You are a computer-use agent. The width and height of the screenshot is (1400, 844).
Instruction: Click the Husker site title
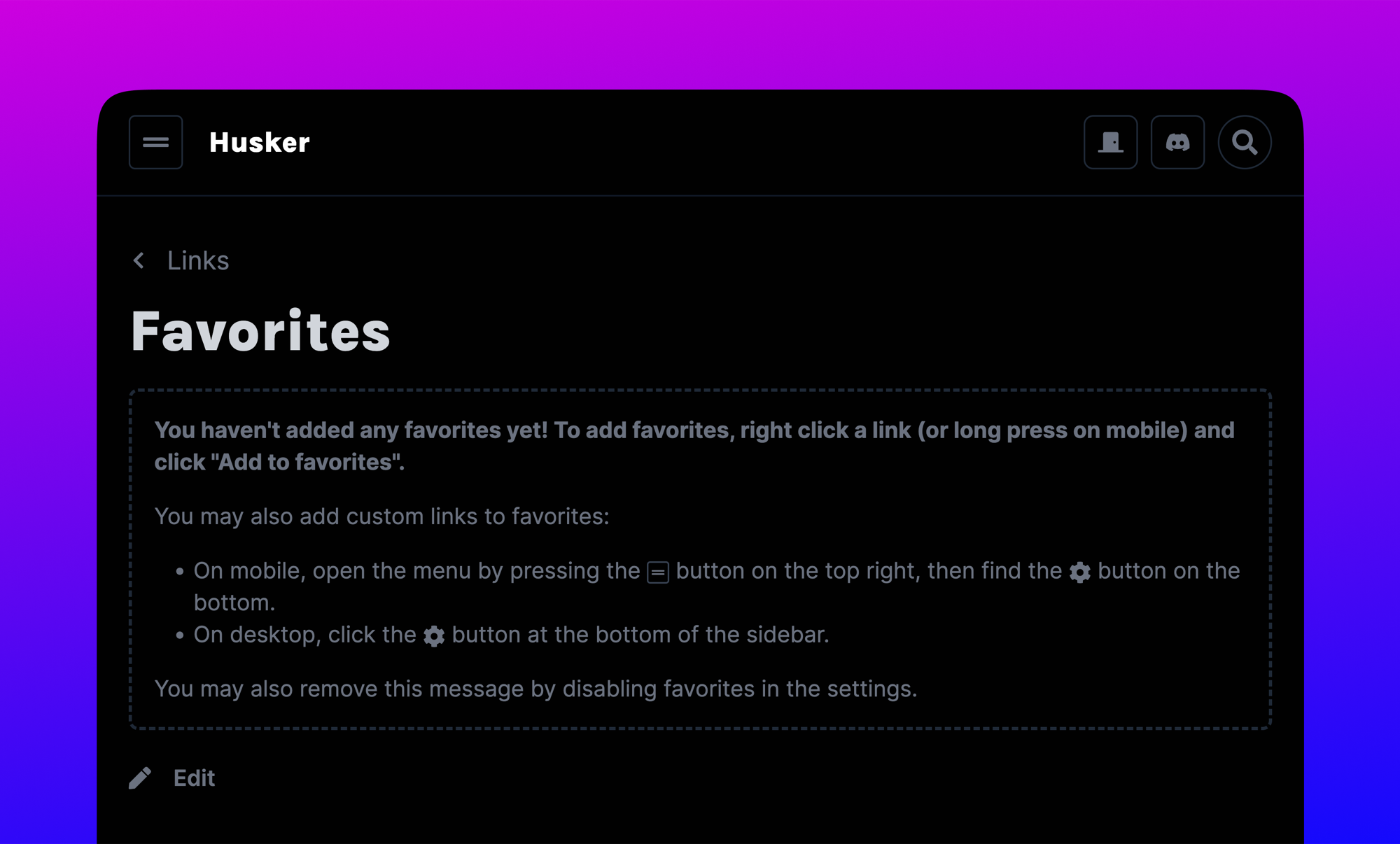259,143
